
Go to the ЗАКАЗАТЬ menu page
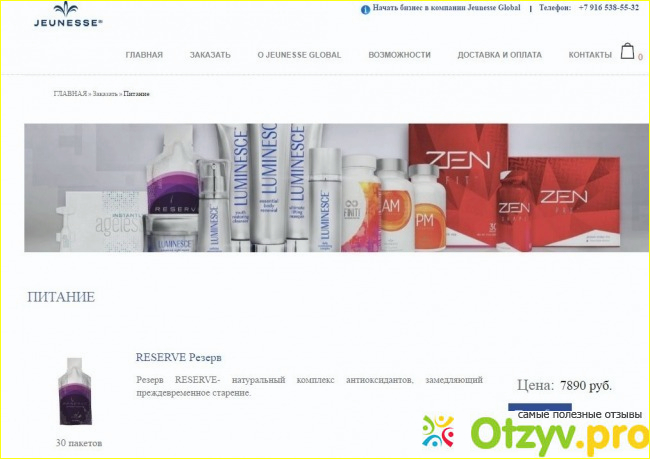[210, 55]
